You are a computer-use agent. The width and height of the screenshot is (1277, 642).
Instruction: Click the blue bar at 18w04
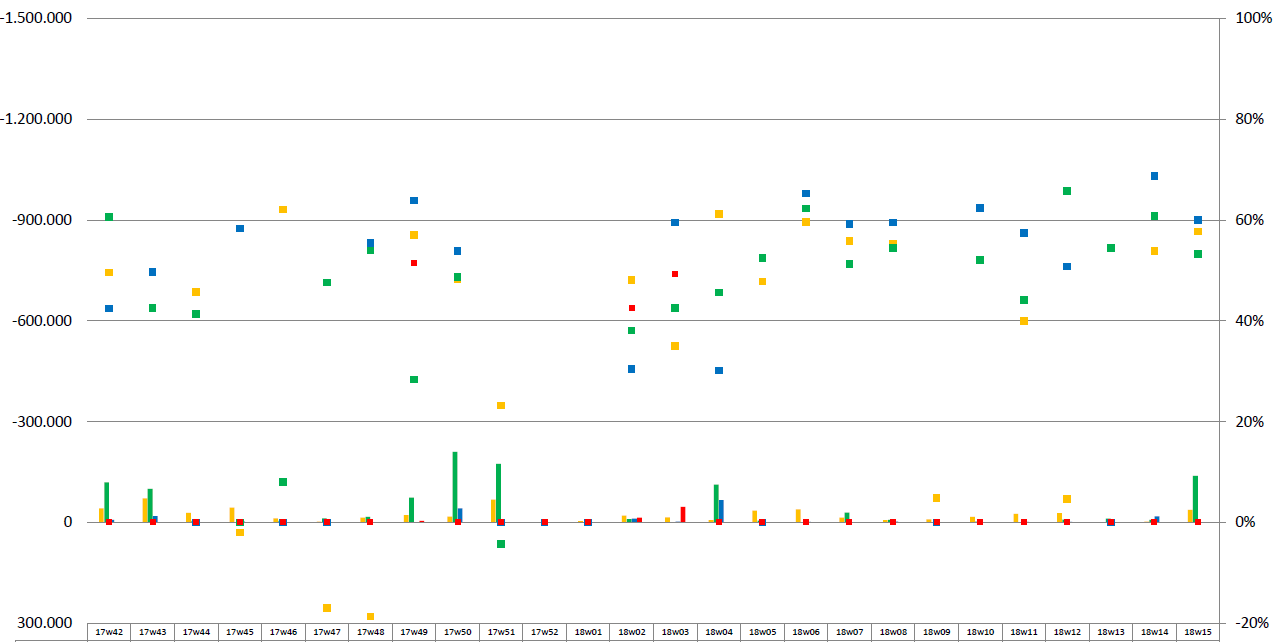(721, 511)
